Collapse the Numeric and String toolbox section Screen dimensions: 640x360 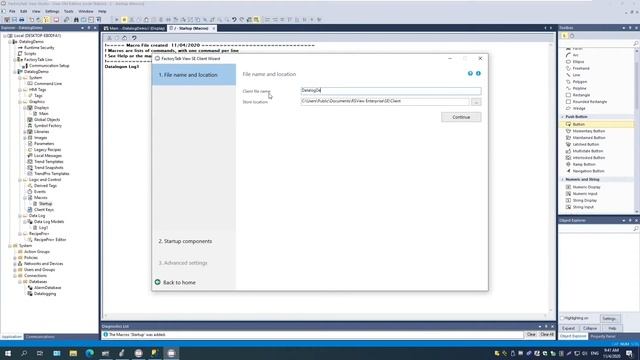click(x=563, y=180)
